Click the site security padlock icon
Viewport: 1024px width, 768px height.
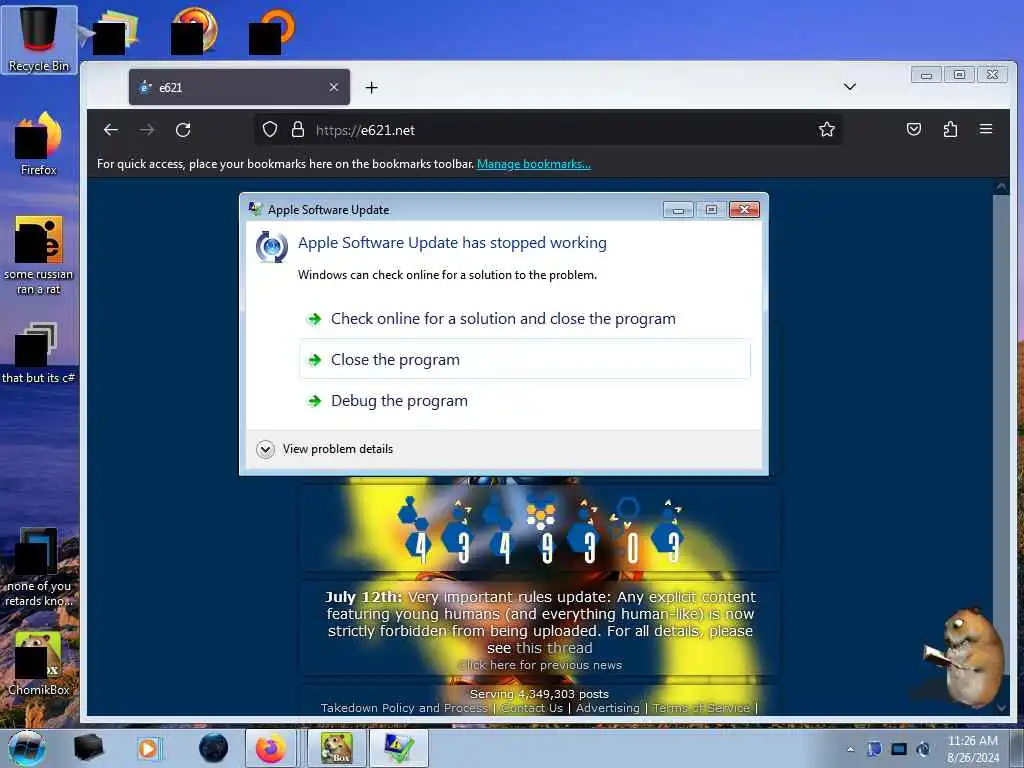(298, 129)
